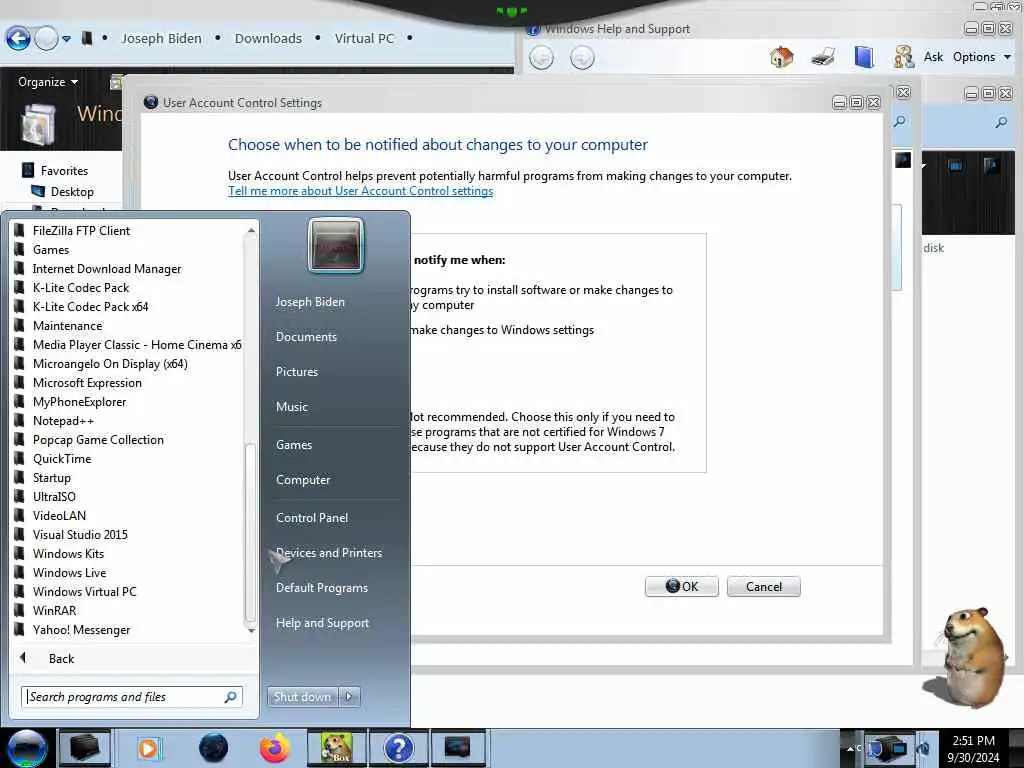Open the Options dropdown in Help and Support
Viewport: 1024px width, 768px height.
pyautogui.click(x=982, y=57)
